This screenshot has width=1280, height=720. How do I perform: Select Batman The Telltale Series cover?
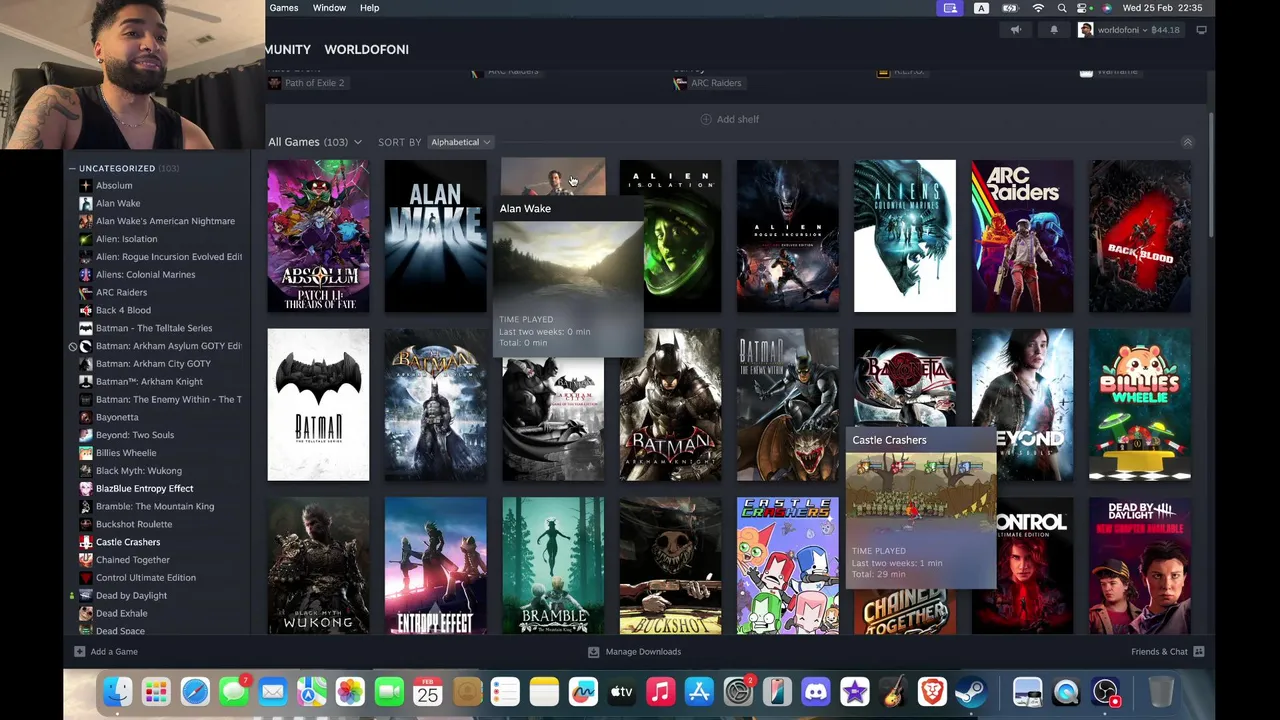(x=318, y=404)
